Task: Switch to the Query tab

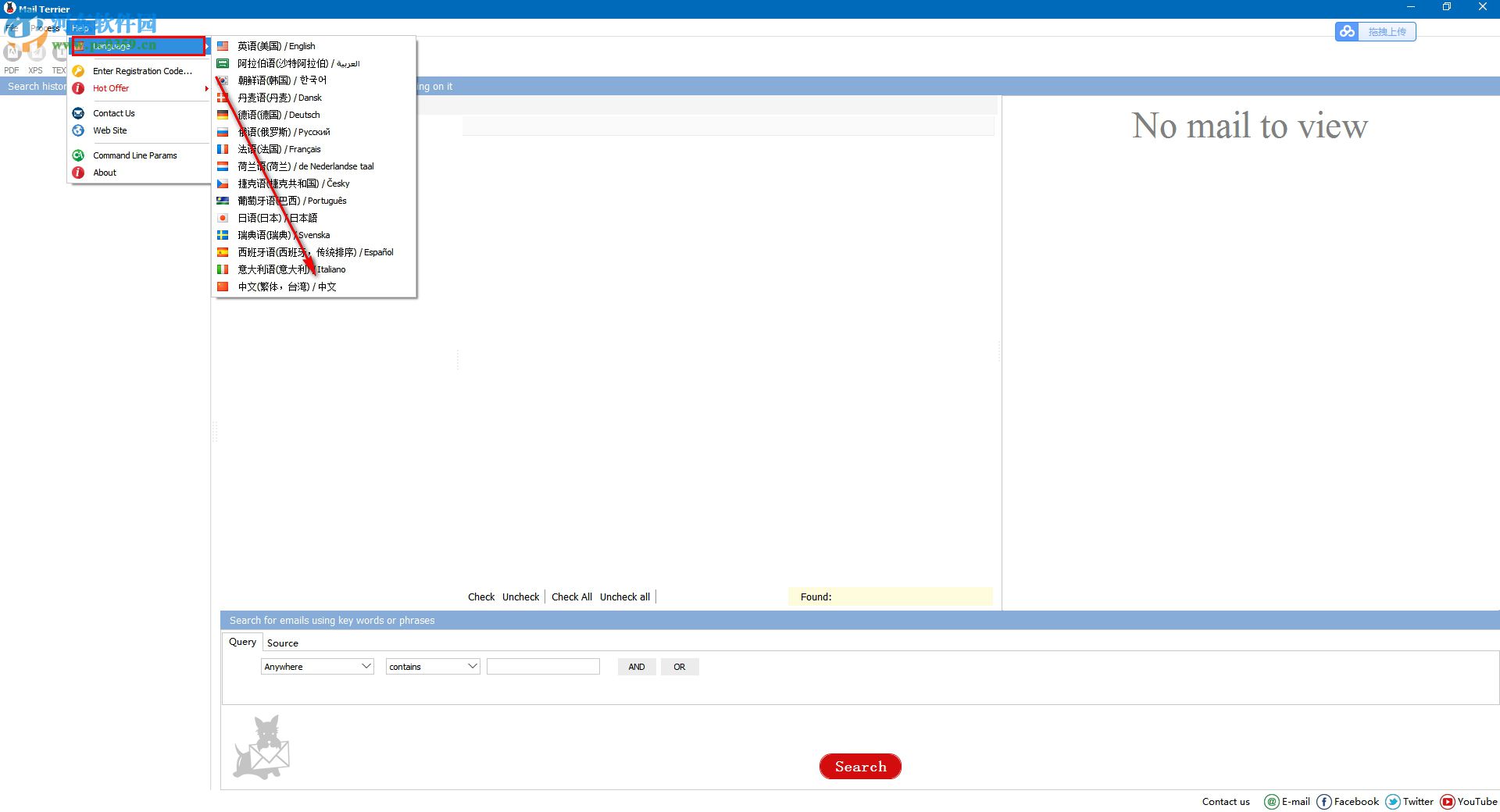Action: 242,642
